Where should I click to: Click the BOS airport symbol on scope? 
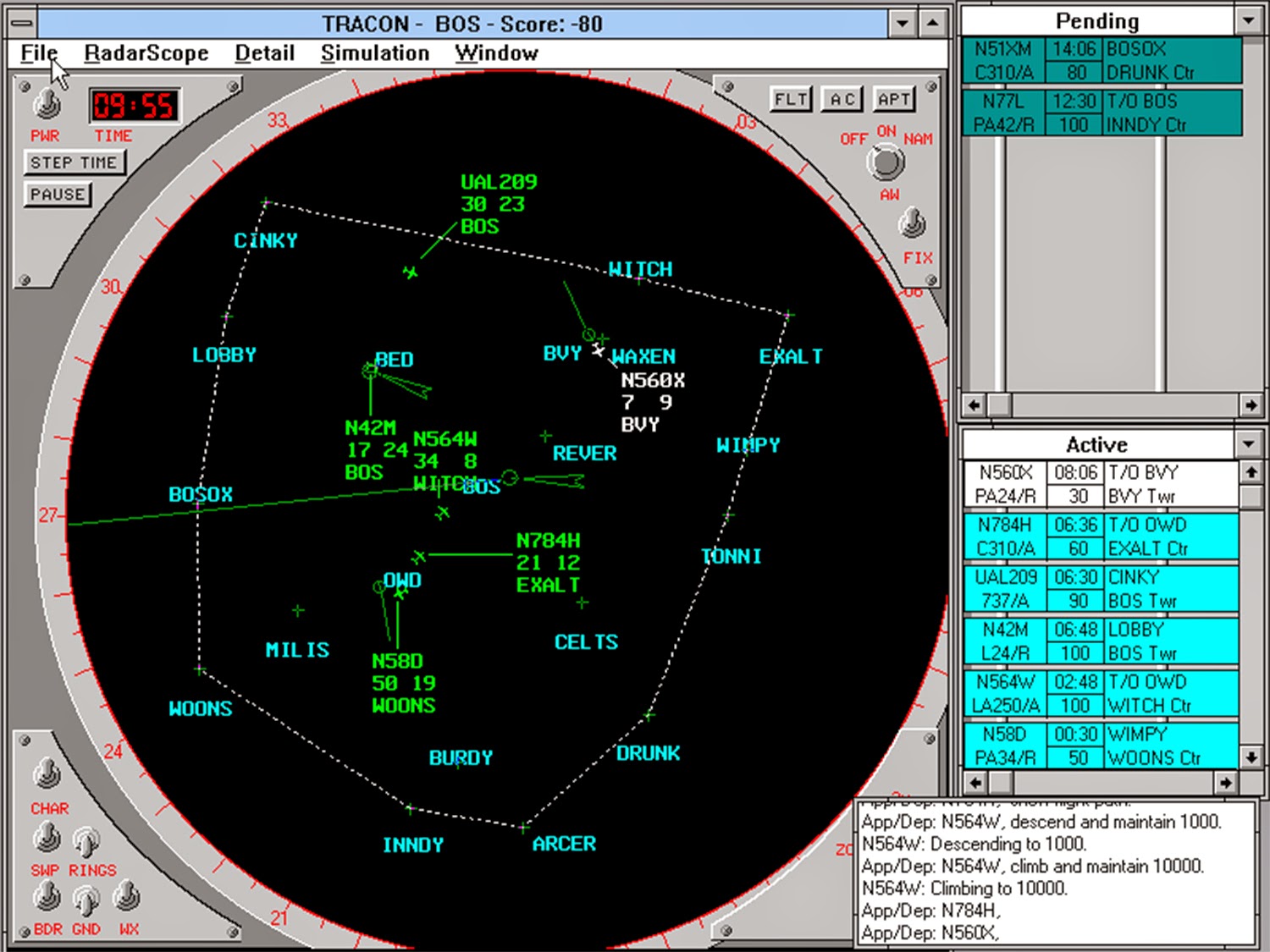tap(509, 477)
